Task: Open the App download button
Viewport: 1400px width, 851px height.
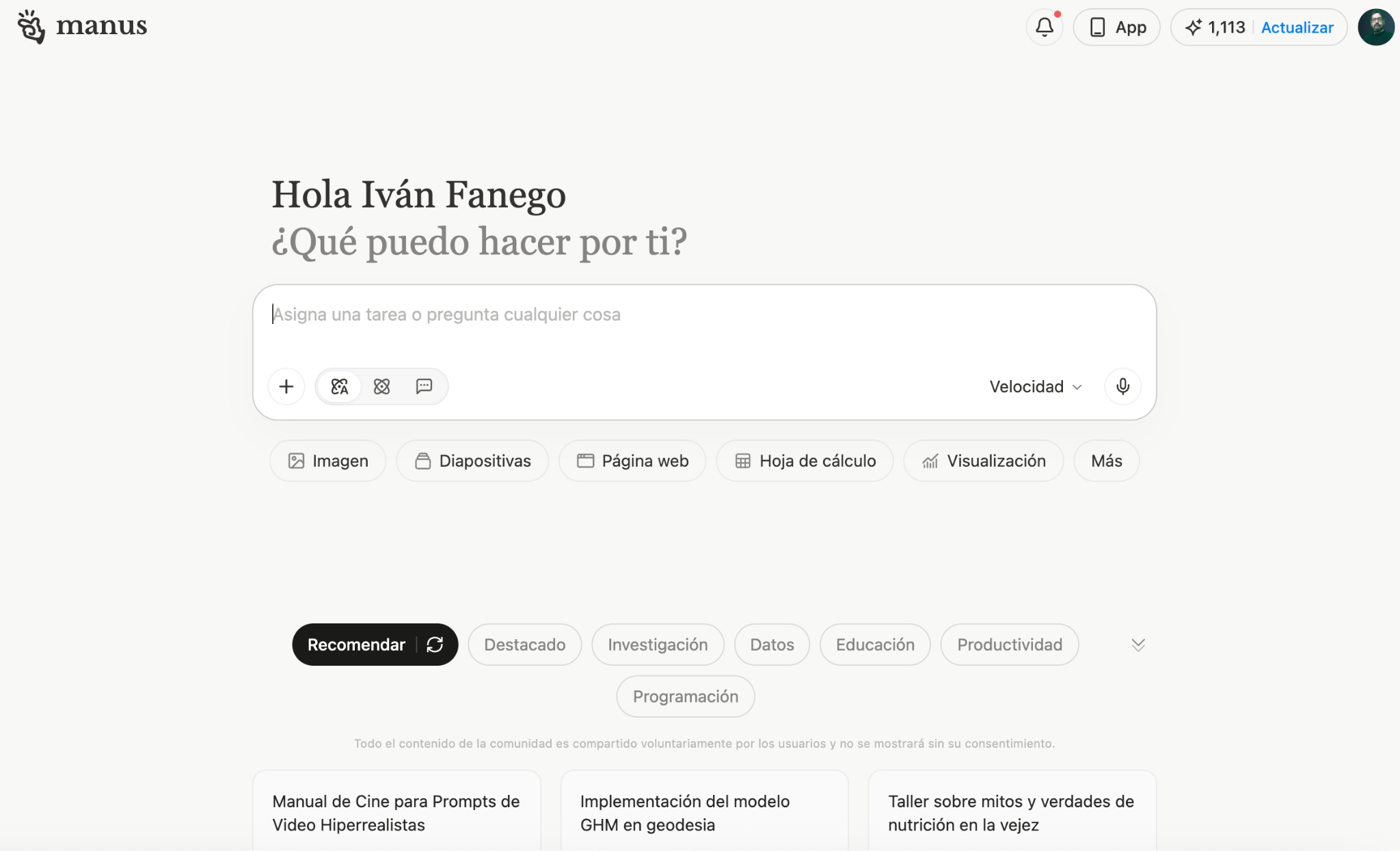Action: point(1117,27)
